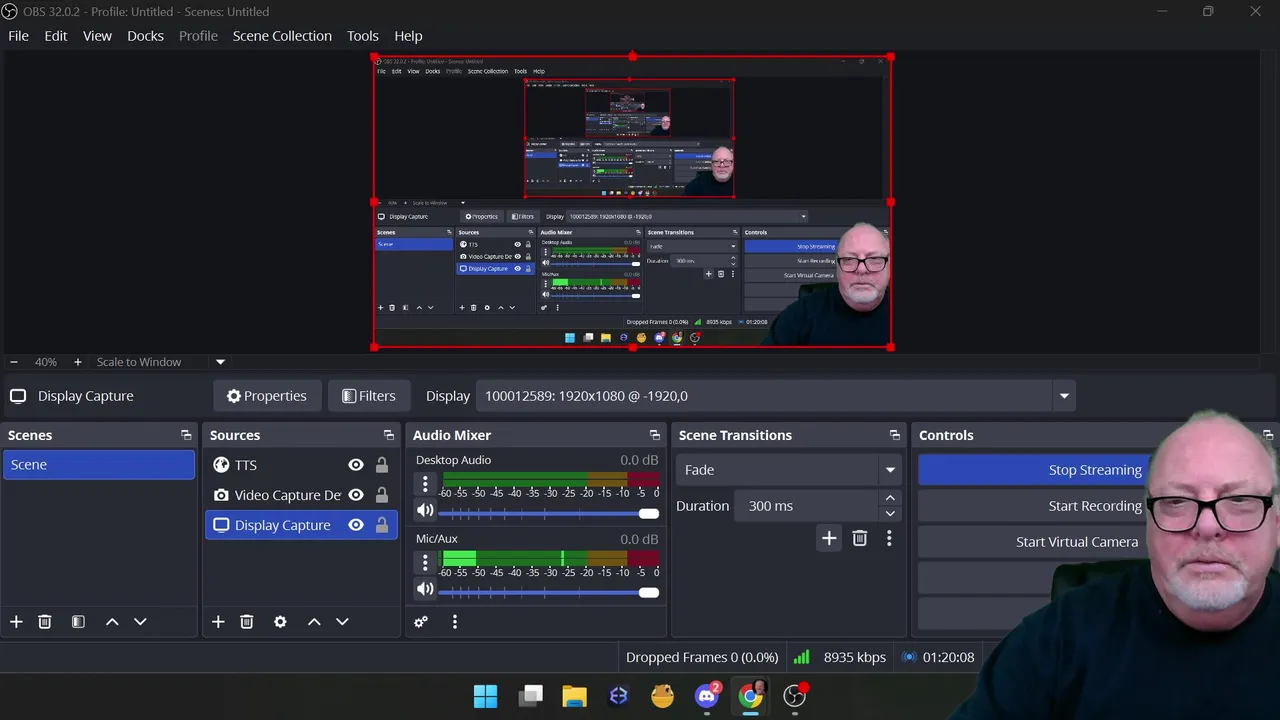Viewport: 1280px width, 720px height.
Task: Click Stop Streaming button
Action: coord(1095,470)
